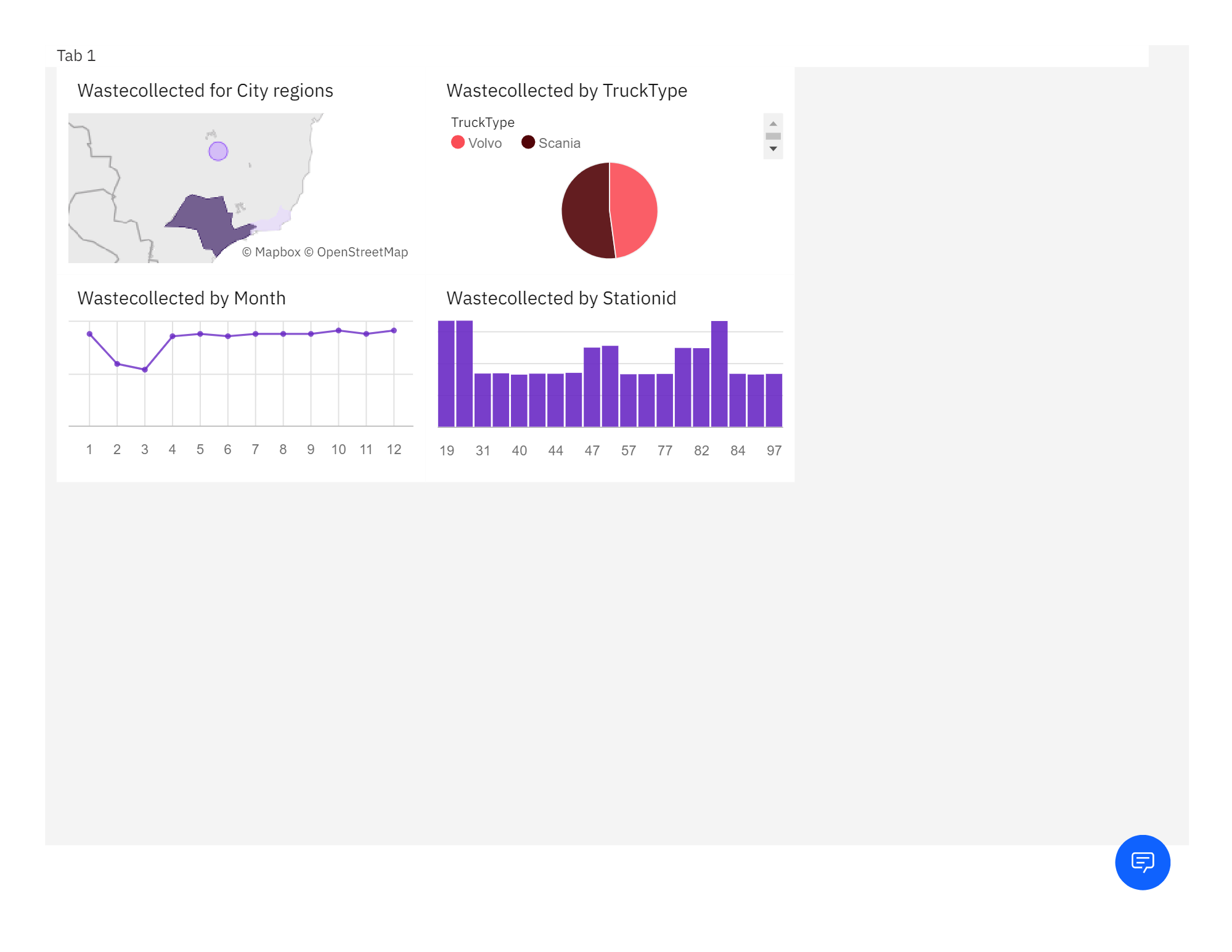The width and height of the screenshot is (1232, 952).
Task: Open the chat assistant bubble icon
Action: [1141, 863]
